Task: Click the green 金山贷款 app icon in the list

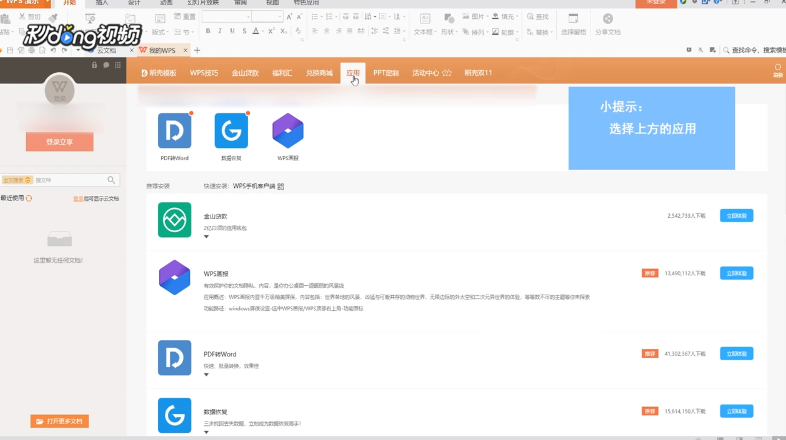Action: 174,219
